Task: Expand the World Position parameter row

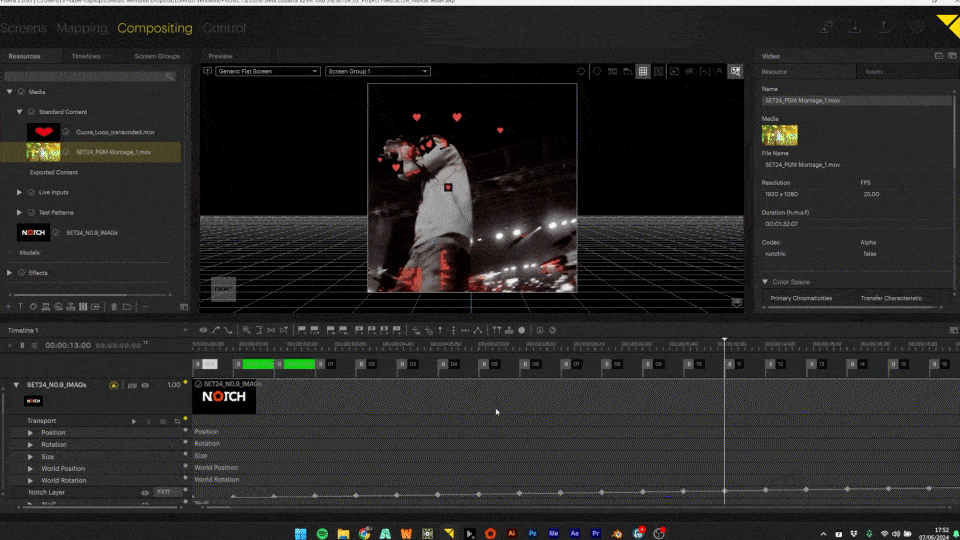Action: (x=30, y=468)
